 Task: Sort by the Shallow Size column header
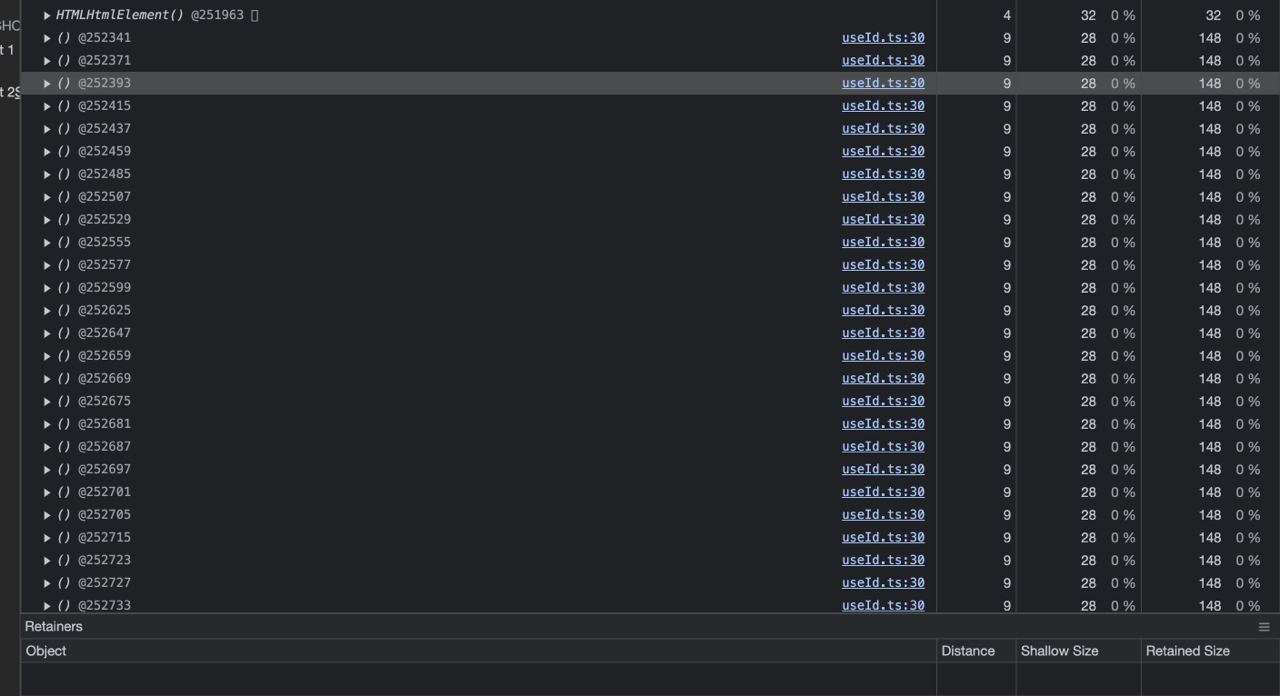click(1058, 650)
